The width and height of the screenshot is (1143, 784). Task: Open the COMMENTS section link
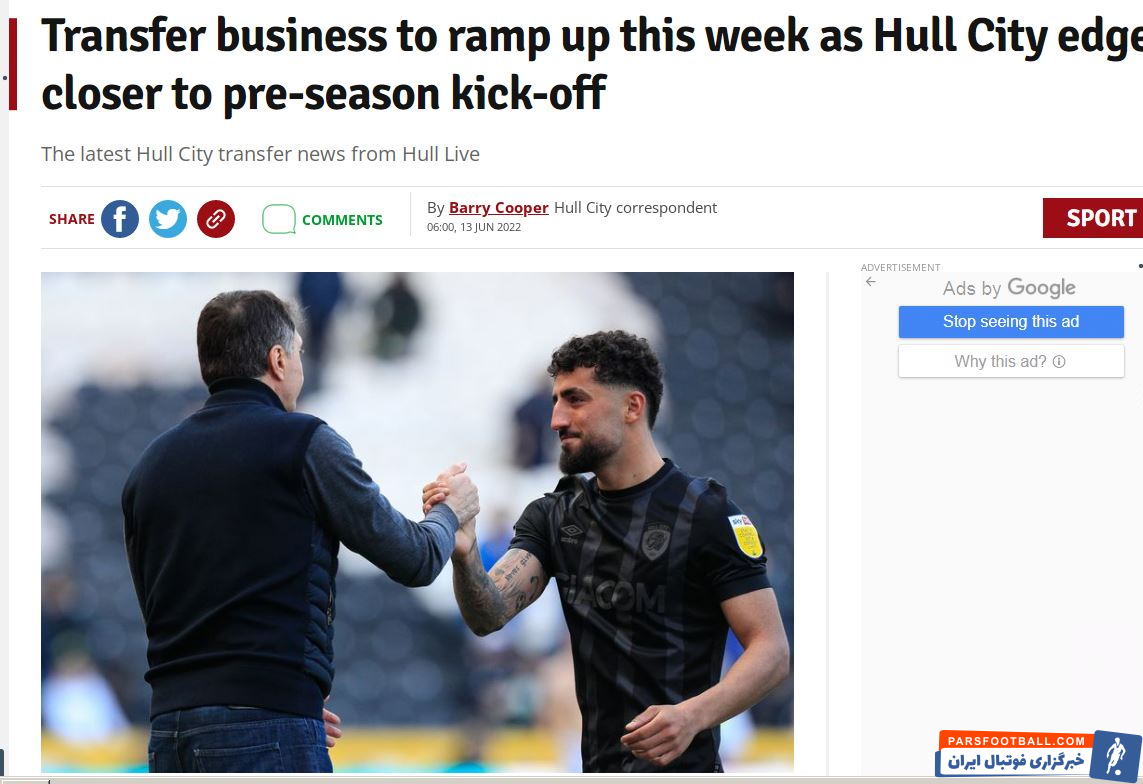click(342, 220)
